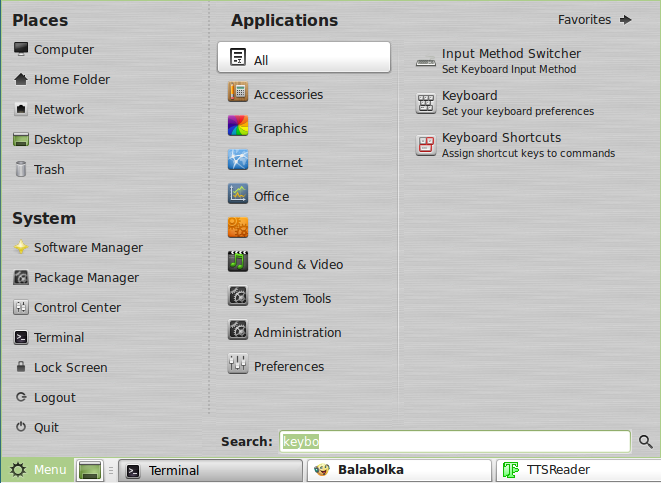Launch Package Manager icon
The height and width of the screenshot is (483, 661).
click(21, 277)
